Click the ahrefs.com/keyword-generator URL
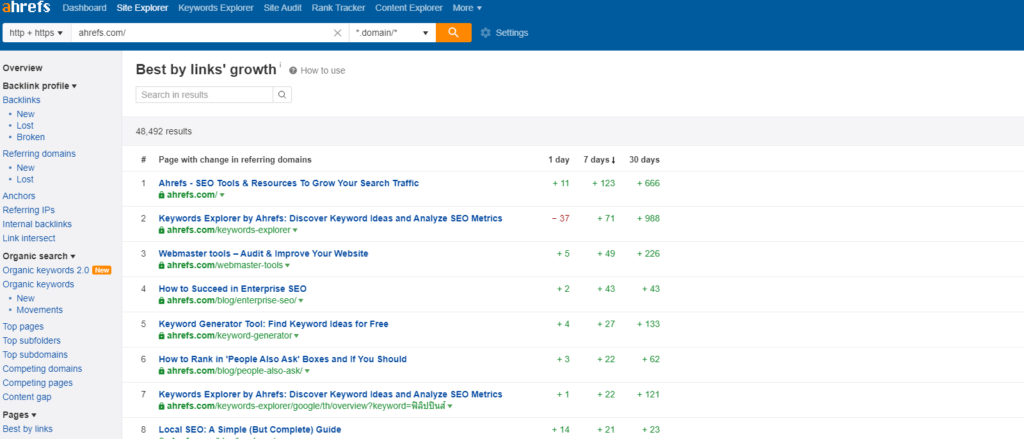This screenshot has width=1024, height=439. tap(229, 336)
